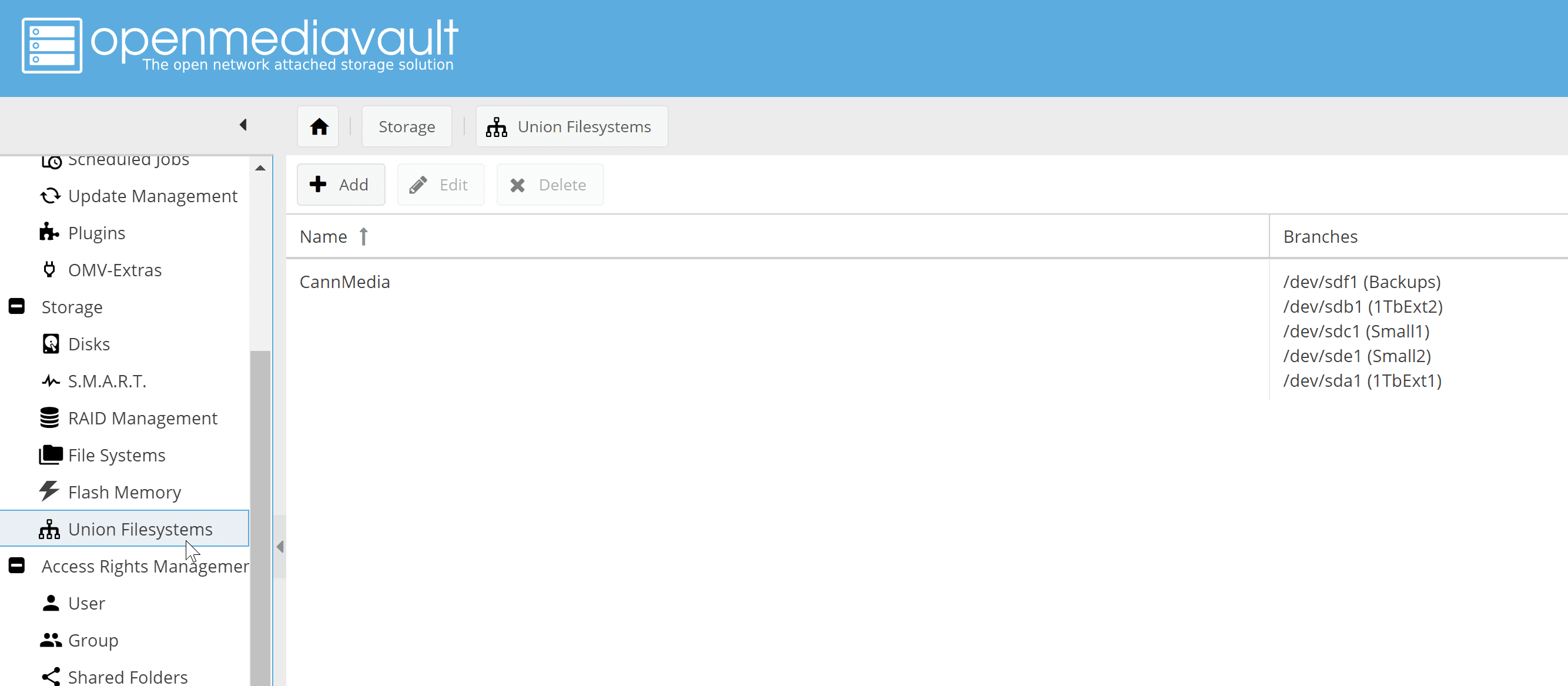The image size is (1568, 686).
Task: Collapse the Access Rights Management section
Action: point(16,565)
